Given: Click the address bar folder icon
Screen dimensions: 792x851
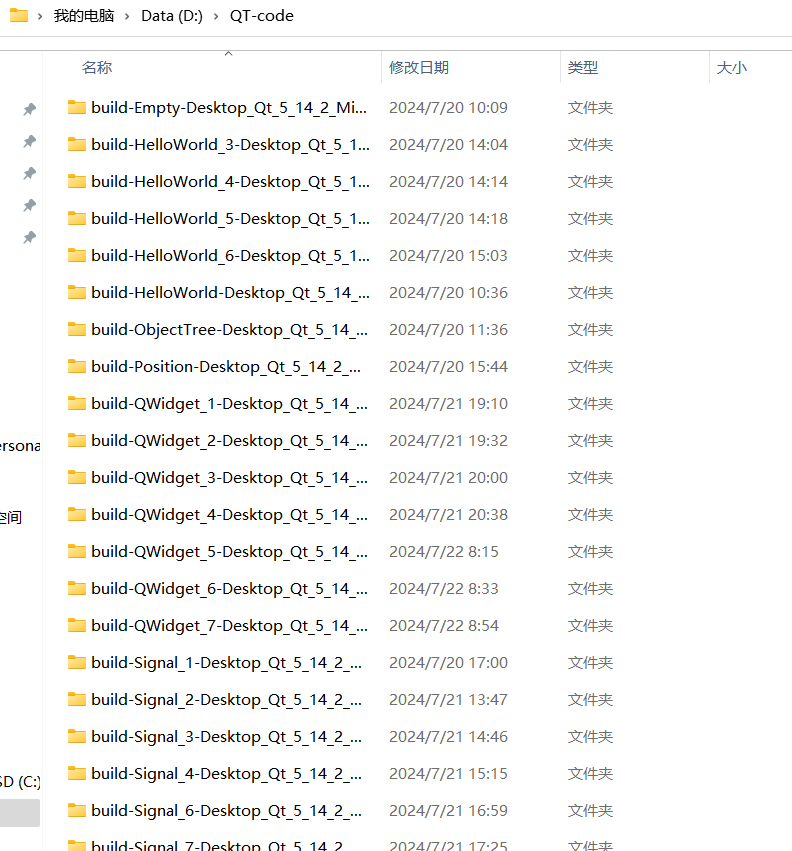Looking at the screenshot, I should pos(19,15).
